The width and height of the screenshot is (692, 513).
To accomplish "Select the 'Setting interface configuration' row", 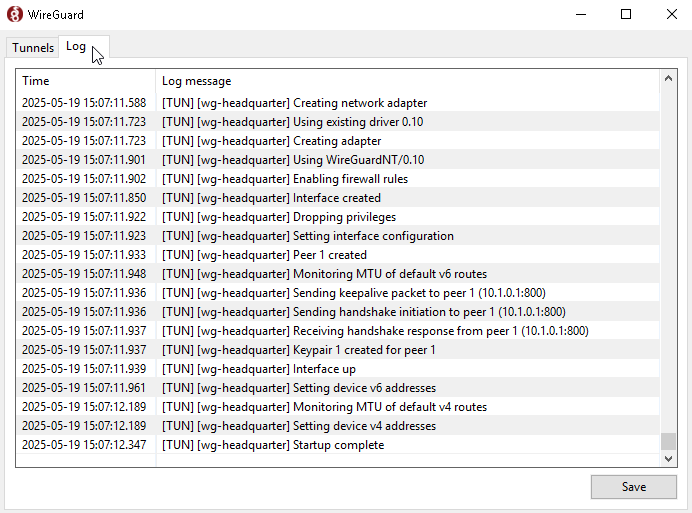I will pyautogui.click(x=338, y=236).
